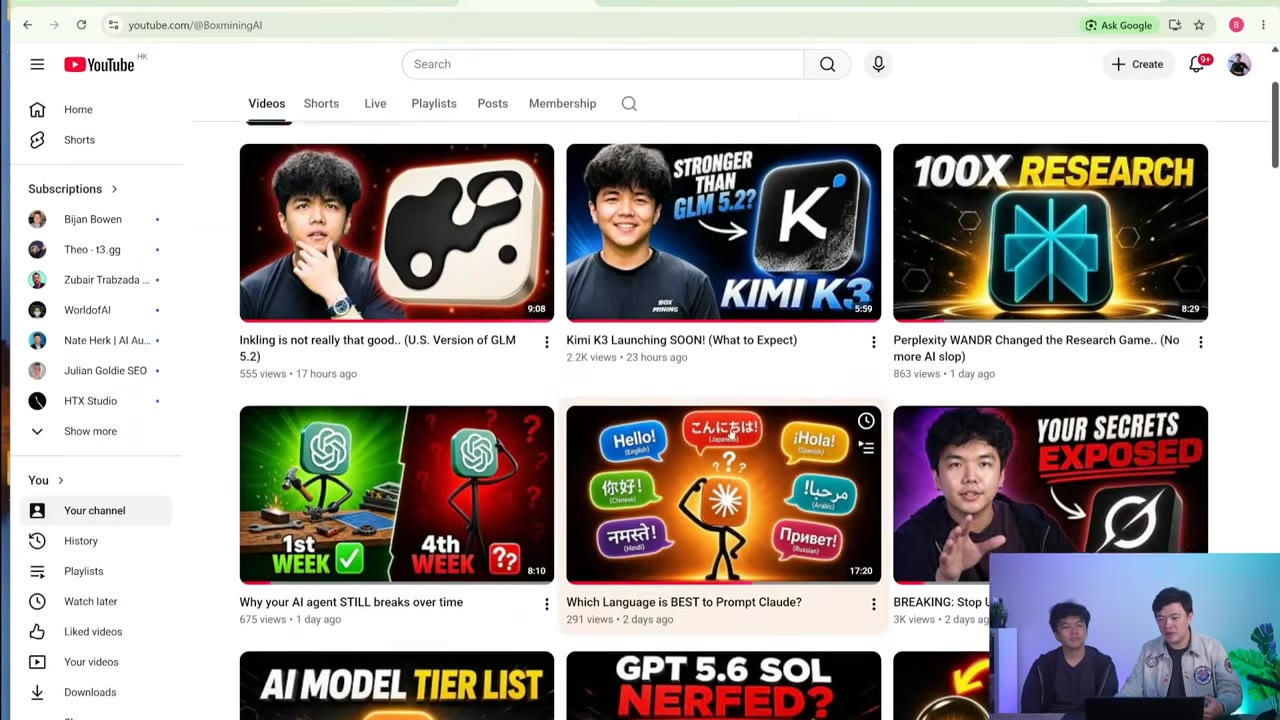
Task: Switch to the Videos tab
Action: click(267, 103)
